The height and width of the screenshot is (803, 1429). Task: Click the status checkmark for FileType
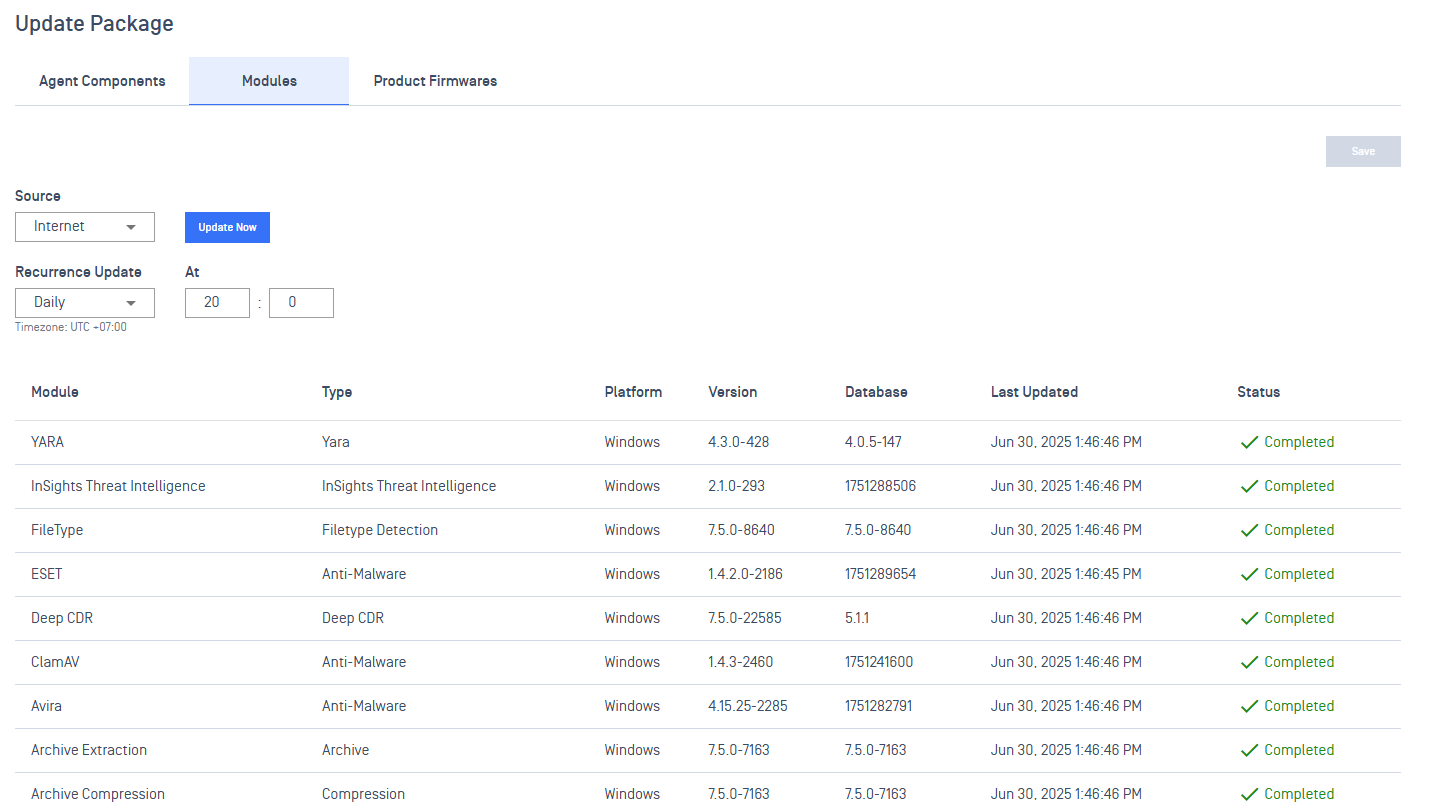click(1249, 531)
